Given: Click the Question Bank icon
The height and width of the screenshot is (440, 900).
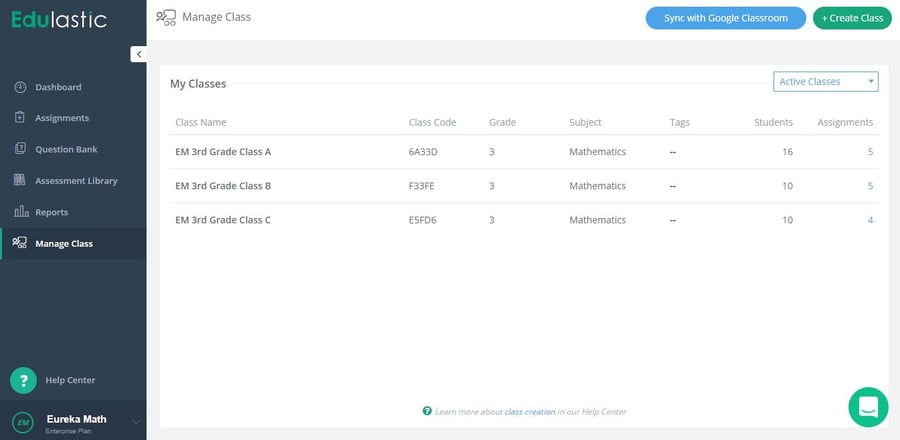Looking at the screenshot, I should point(20,149).
